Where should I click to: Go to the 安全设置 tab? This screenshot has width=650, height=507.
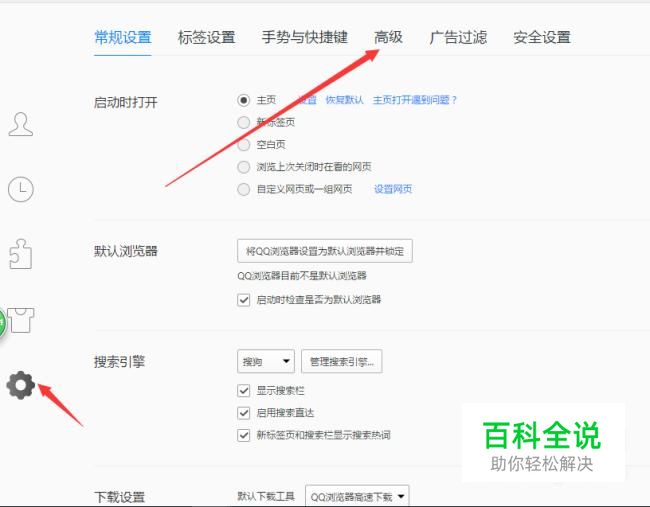pyautogui.click(x=542, y=37)
